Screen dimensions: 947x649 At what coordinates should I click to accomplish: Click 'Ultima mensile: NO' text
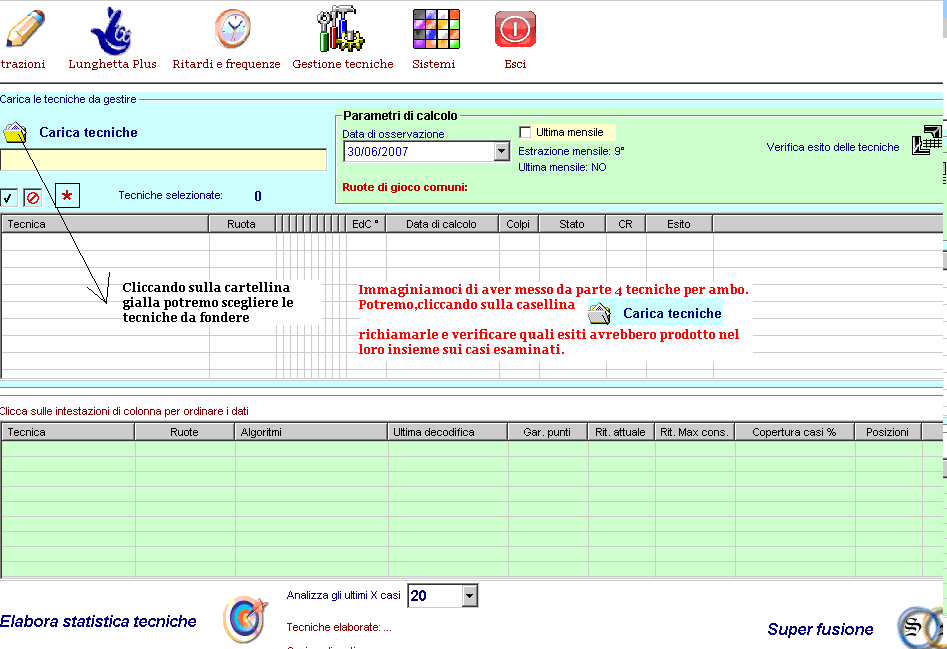(562, 167)
